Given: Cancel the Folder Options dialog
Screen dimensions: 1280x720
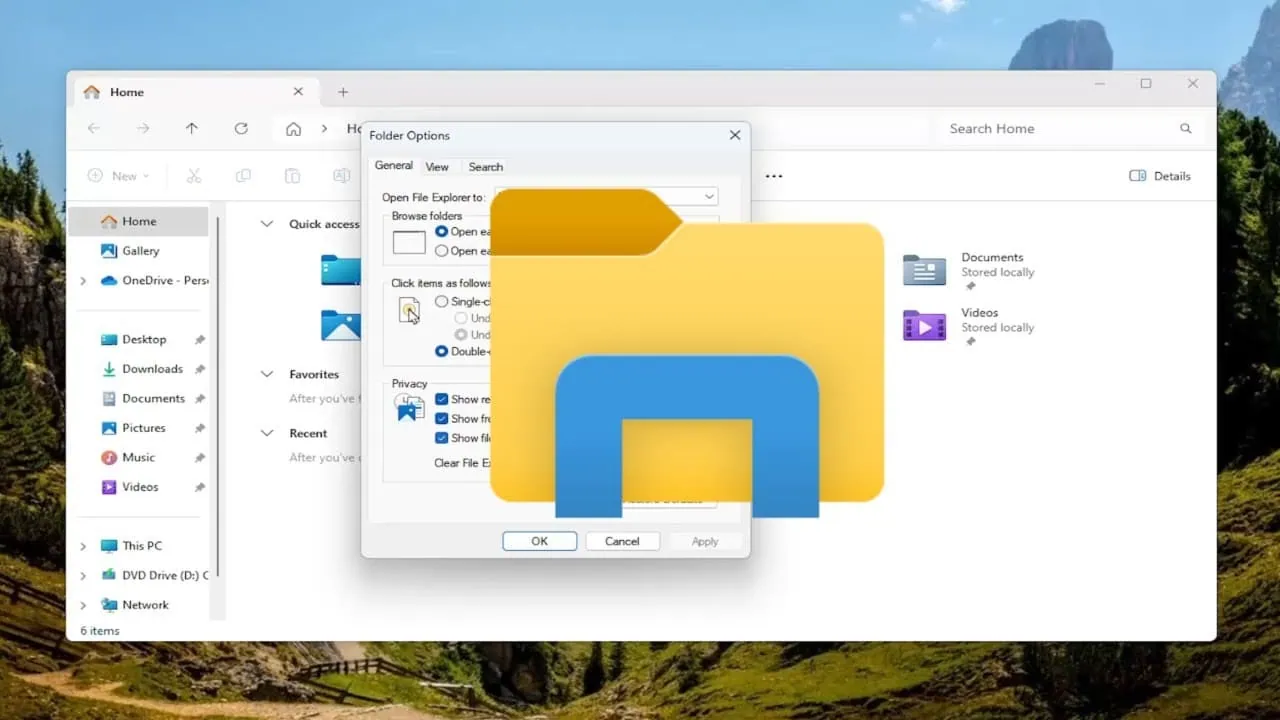Looking at the screenshot, I should 622,540.
